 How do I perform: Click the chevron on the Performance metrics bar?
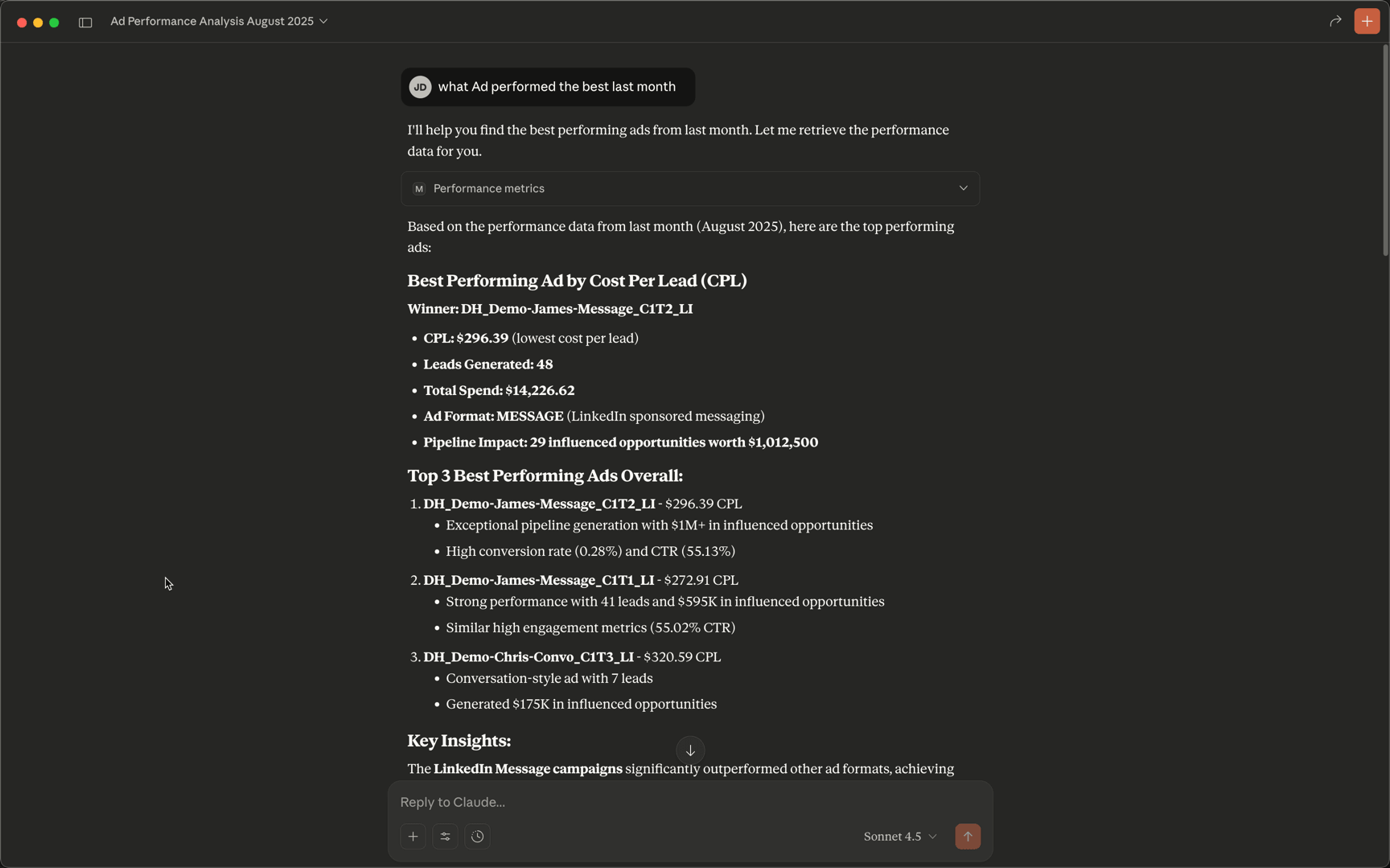click(963, 187)
